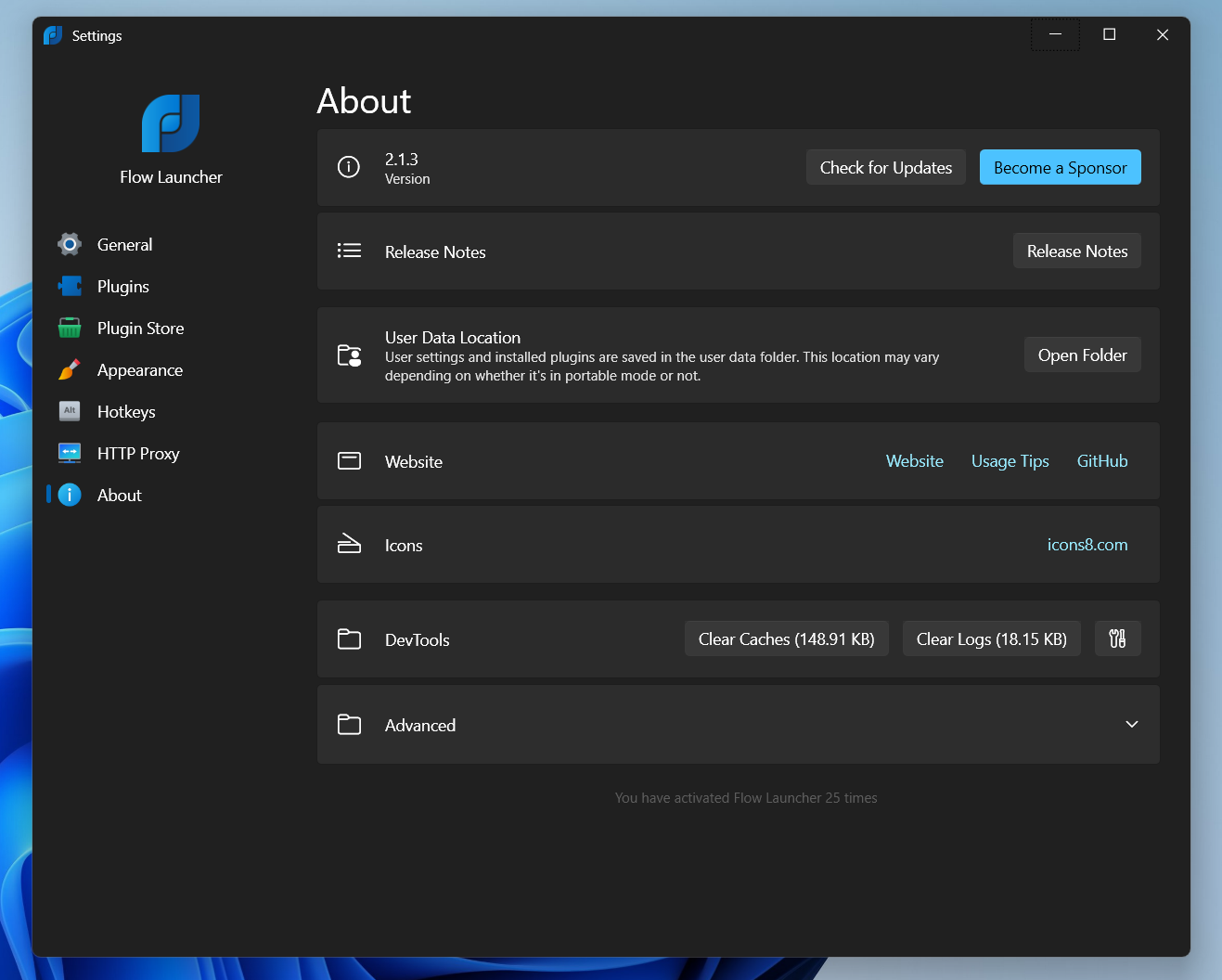This screenshot has height=980, width=1222.
Task: Click the User Data Location folder icon
Action: pyautogui.click(x=349, y=355)
